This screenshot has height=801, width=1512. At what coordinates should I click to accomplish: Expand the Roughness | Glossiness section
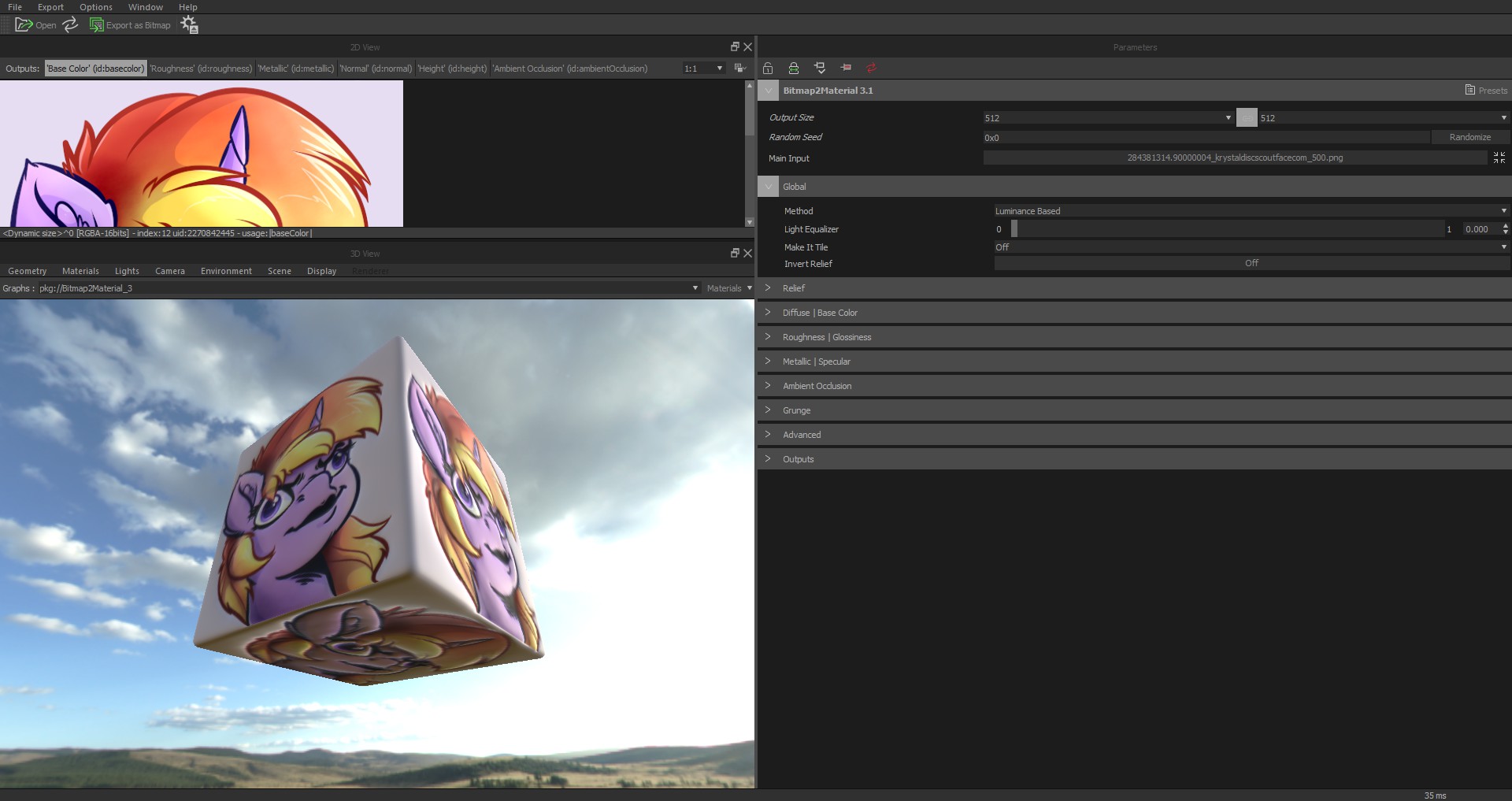(x=769, y=337)
